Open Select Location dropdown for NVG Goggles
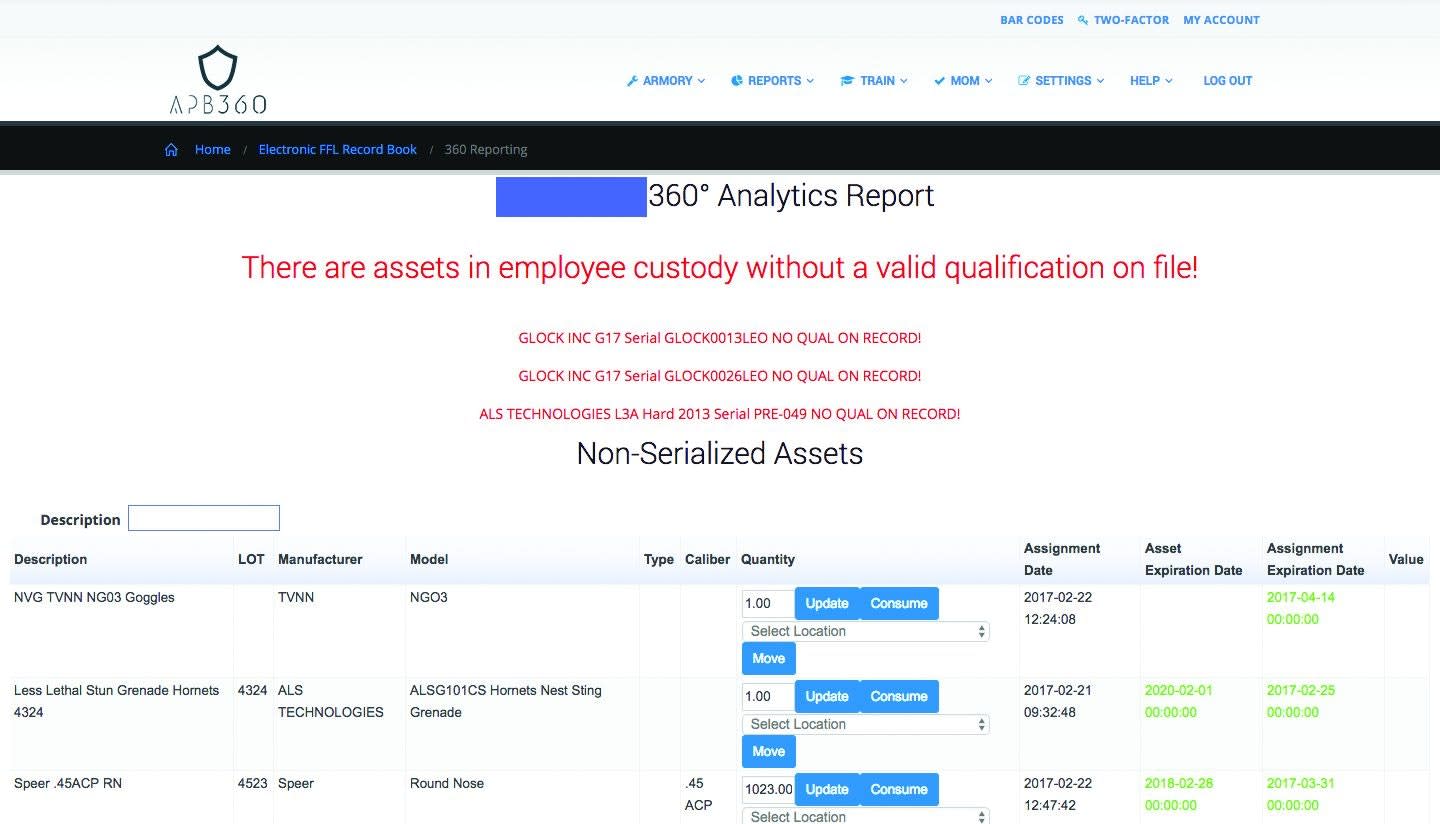This screenshot has width=1440, height=824. 865,631
